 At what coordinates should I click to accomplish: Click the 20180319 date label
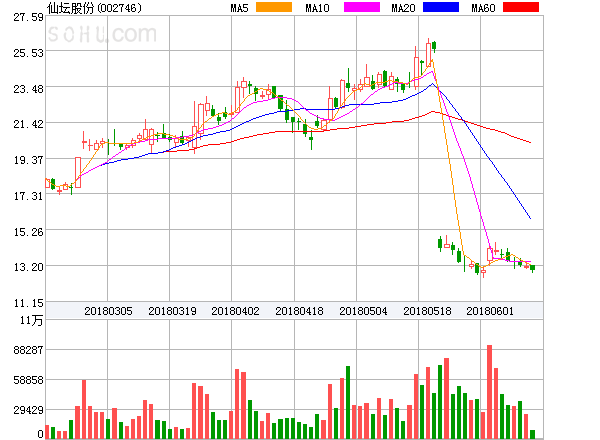pyautogui.click(x=172, y=311)
